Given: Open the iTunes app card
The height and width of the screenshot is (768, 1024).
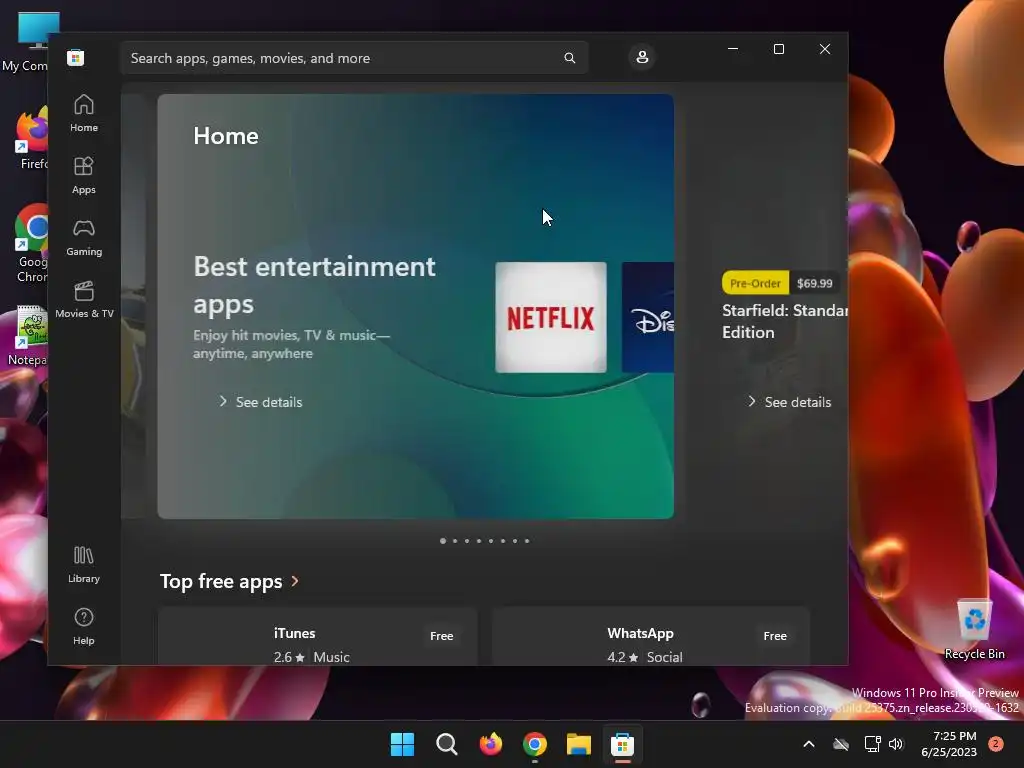Looking at the screenshot, I should tap(318, 637).
